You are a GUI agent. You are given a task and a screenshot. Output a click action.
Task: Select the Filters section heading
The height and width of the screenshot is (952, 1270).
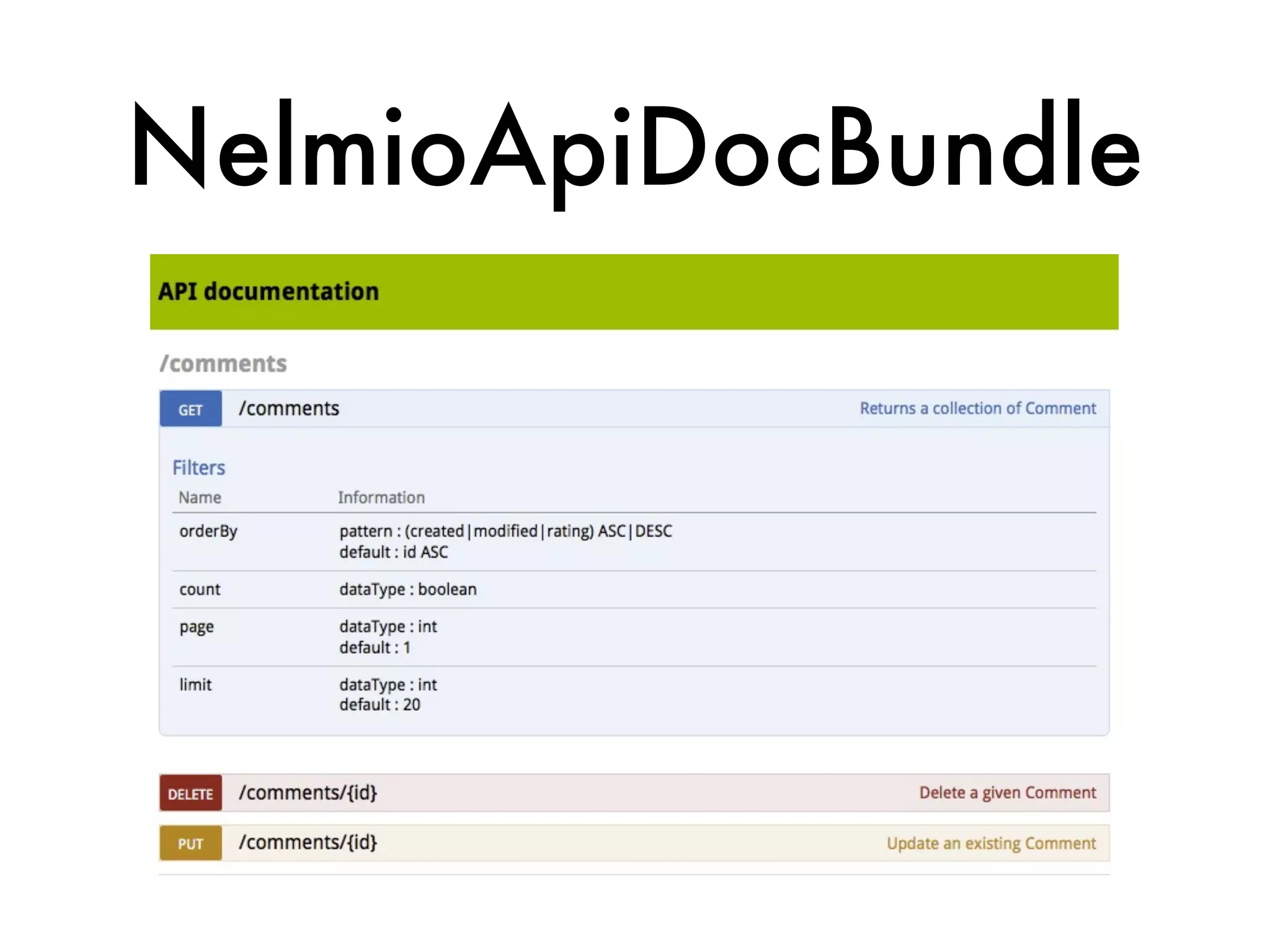pos(198,467)
